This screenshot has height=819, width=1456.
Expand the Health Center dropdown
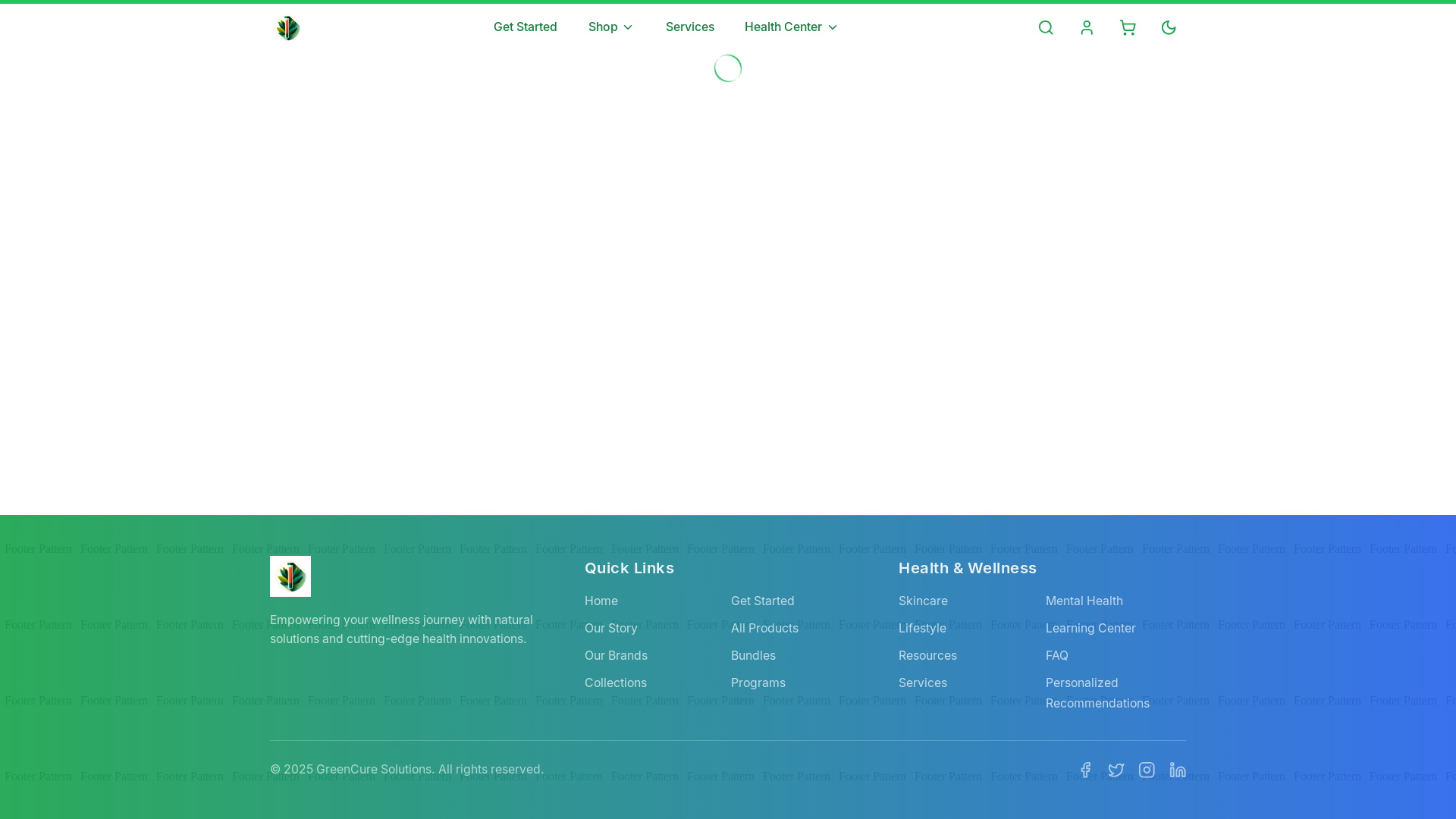pyautogui.click(x=791, y=27)
